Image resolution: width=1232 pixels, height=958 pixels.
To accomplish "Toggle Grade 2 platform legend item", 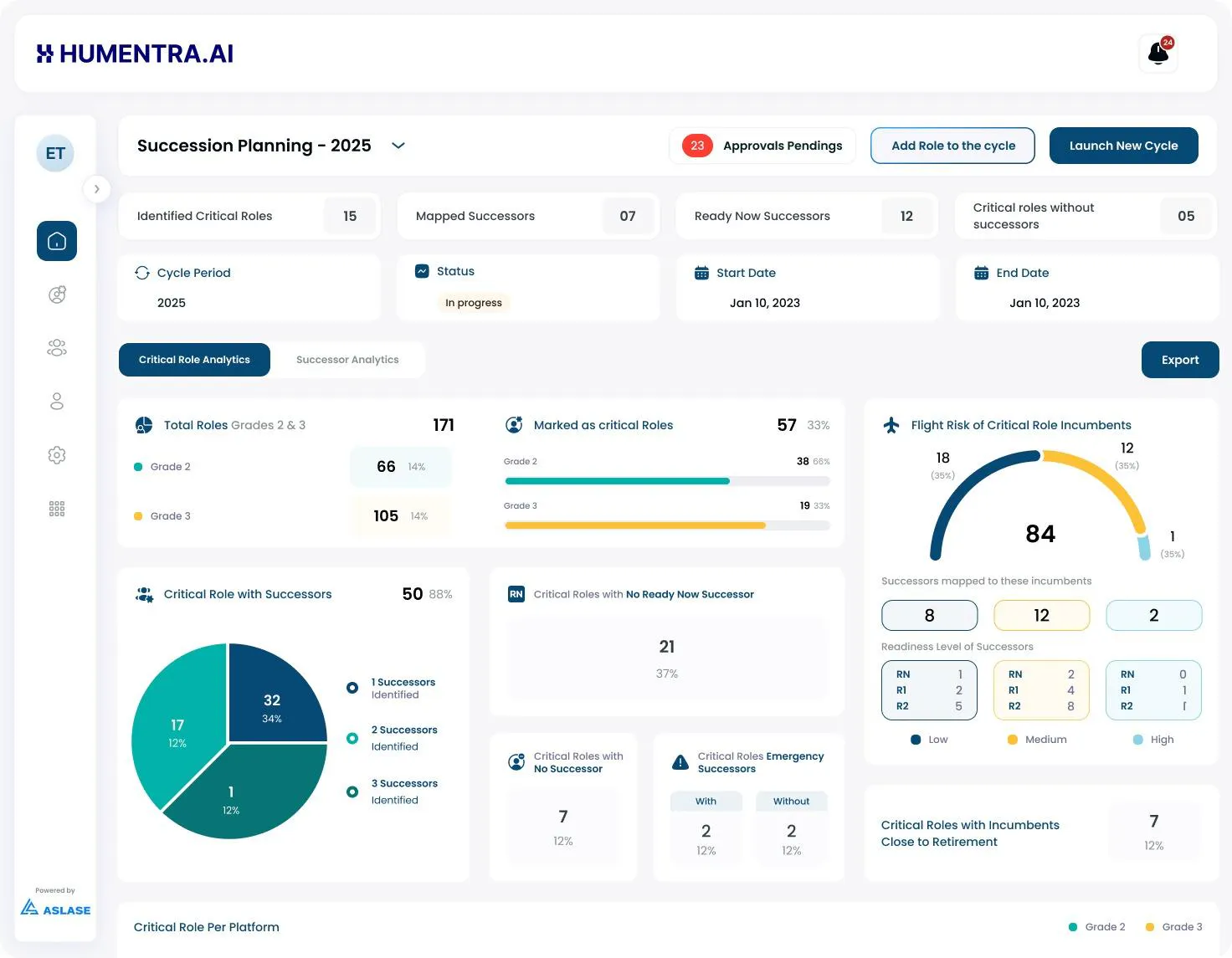I will coord(1097,927).
